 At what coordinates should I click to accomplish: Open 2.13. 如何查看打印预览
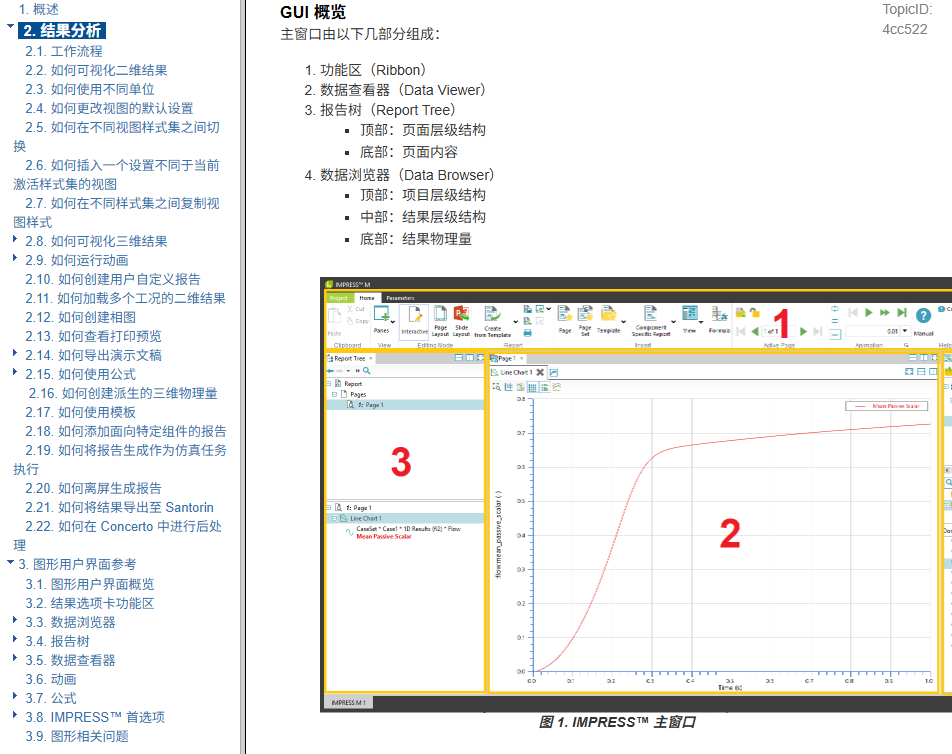pyautogui.click(x=94, y=336)
